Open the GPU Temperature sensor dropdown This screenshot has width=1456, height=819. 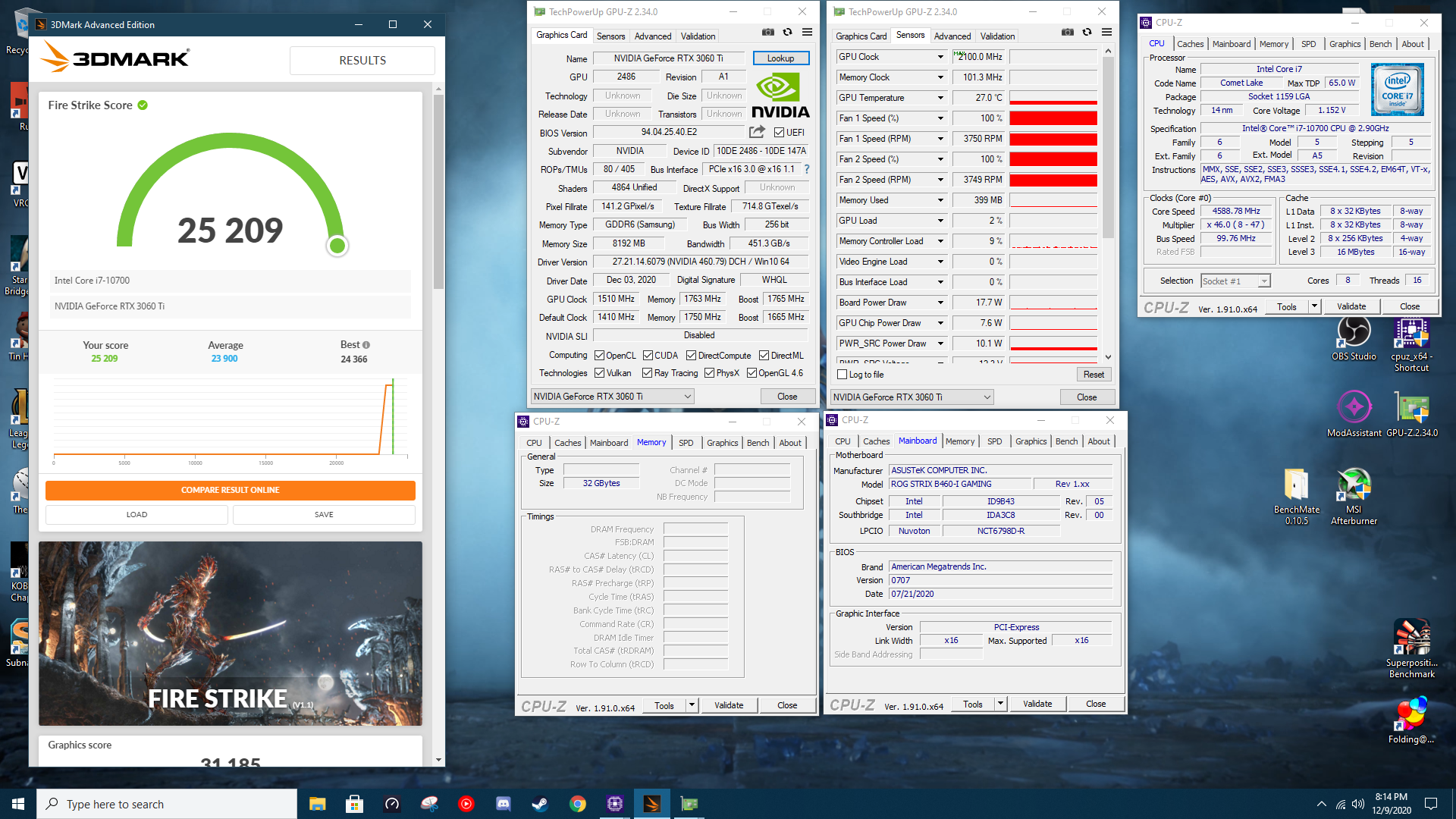coord(940,98)
